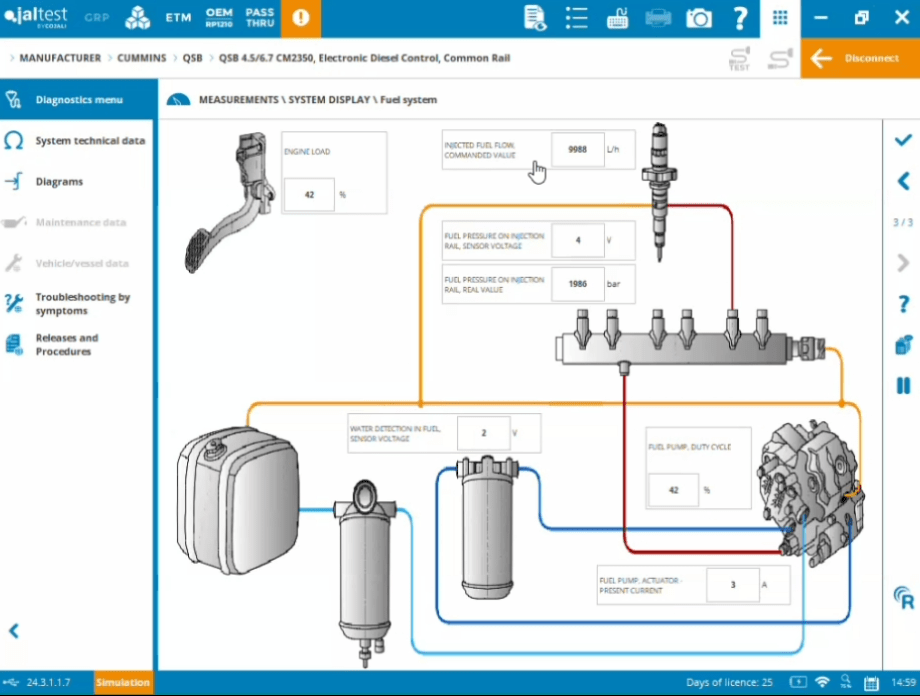The image size is (920, 696).
Task: Go to previous page with left chevron
Action: [x=903, y=181]
